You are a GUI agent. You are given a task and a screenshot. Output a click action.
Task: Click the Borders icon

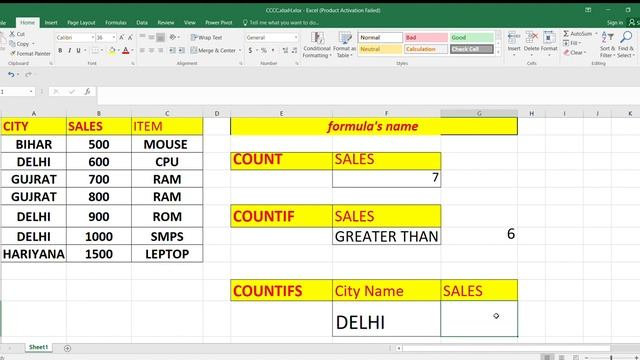[x=95, y=51]
